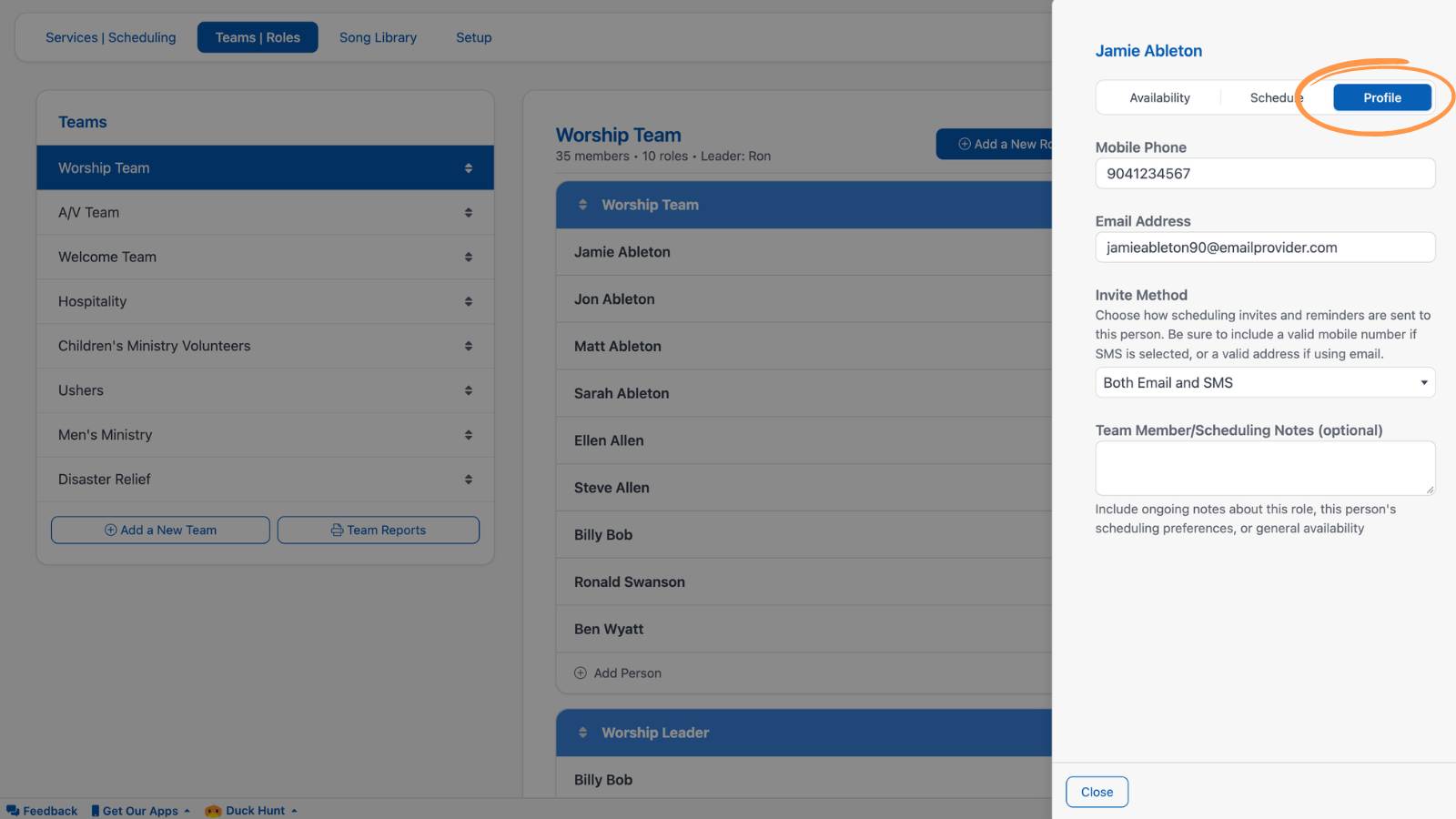Click the Add a New Role button
The width and height of the screenshot is (1456, 819).
[x=995, y=144]
